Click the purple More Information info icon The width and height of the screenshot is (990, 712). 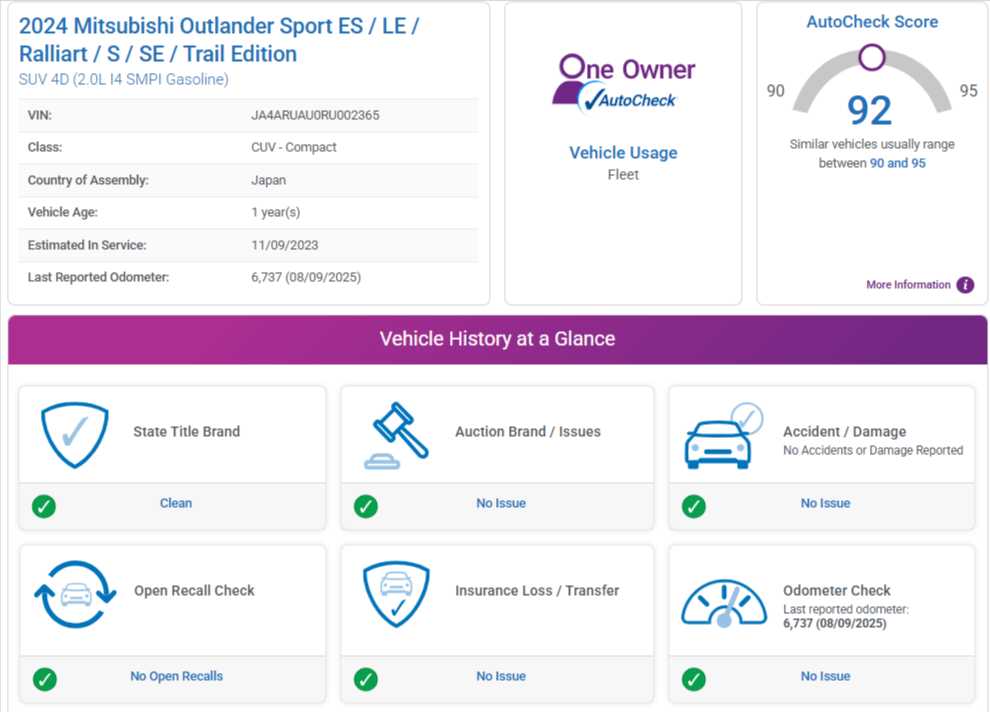coord(965,285)
